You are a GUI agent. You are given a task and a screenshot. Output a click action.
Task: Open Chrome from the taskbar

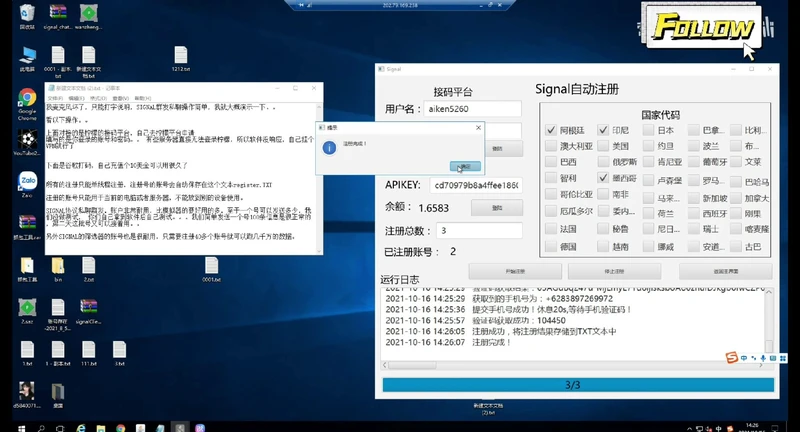[x=120, y=428]
